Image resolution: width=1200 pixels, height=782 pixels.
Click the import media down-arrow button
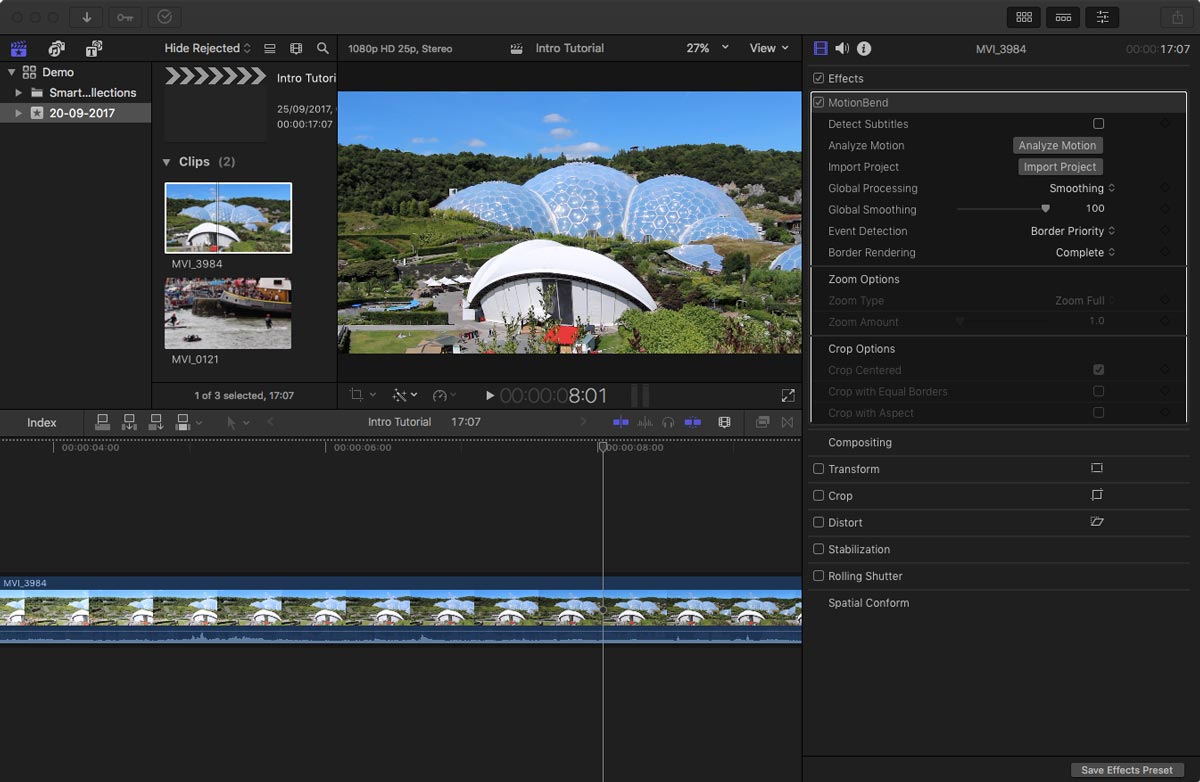pos(87,17)
